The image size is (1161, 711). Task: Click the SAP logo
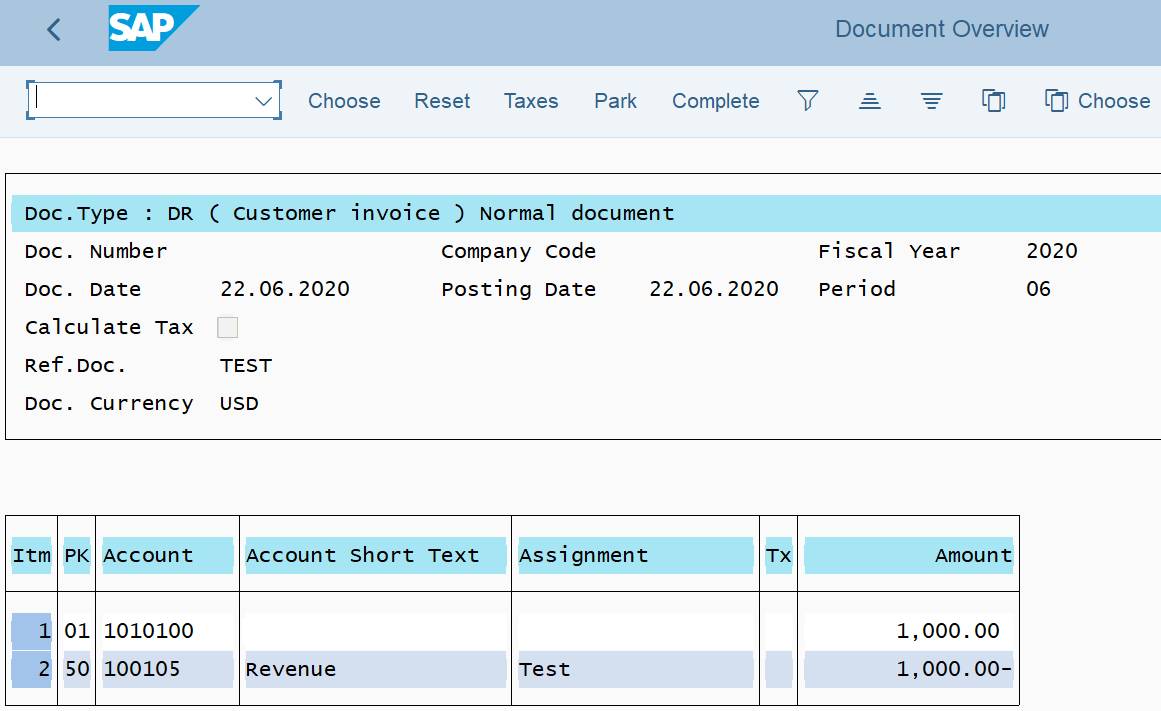click(153, 28)
